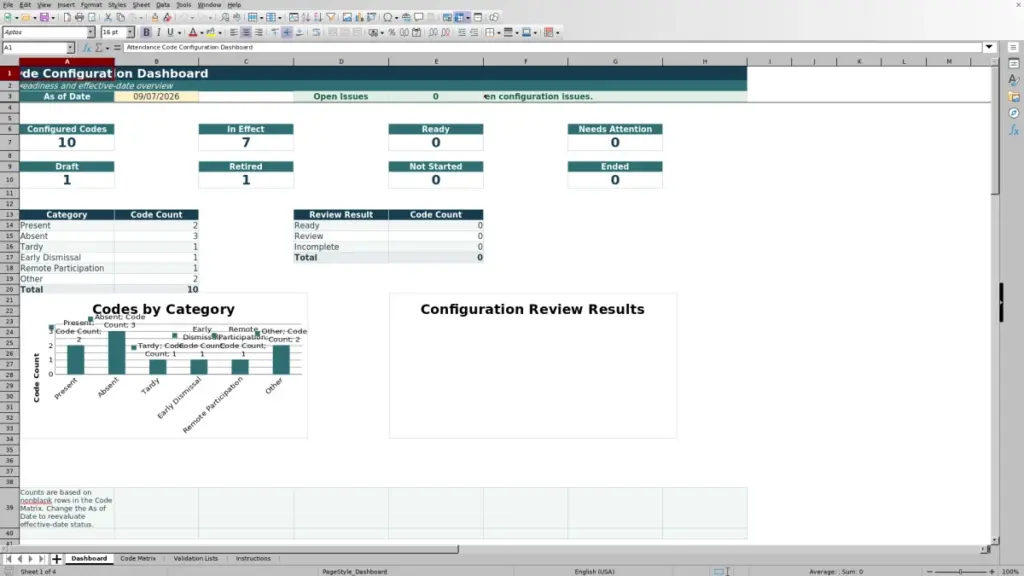
Task: Toggle Bold formatting
Action: click(146, 32)
